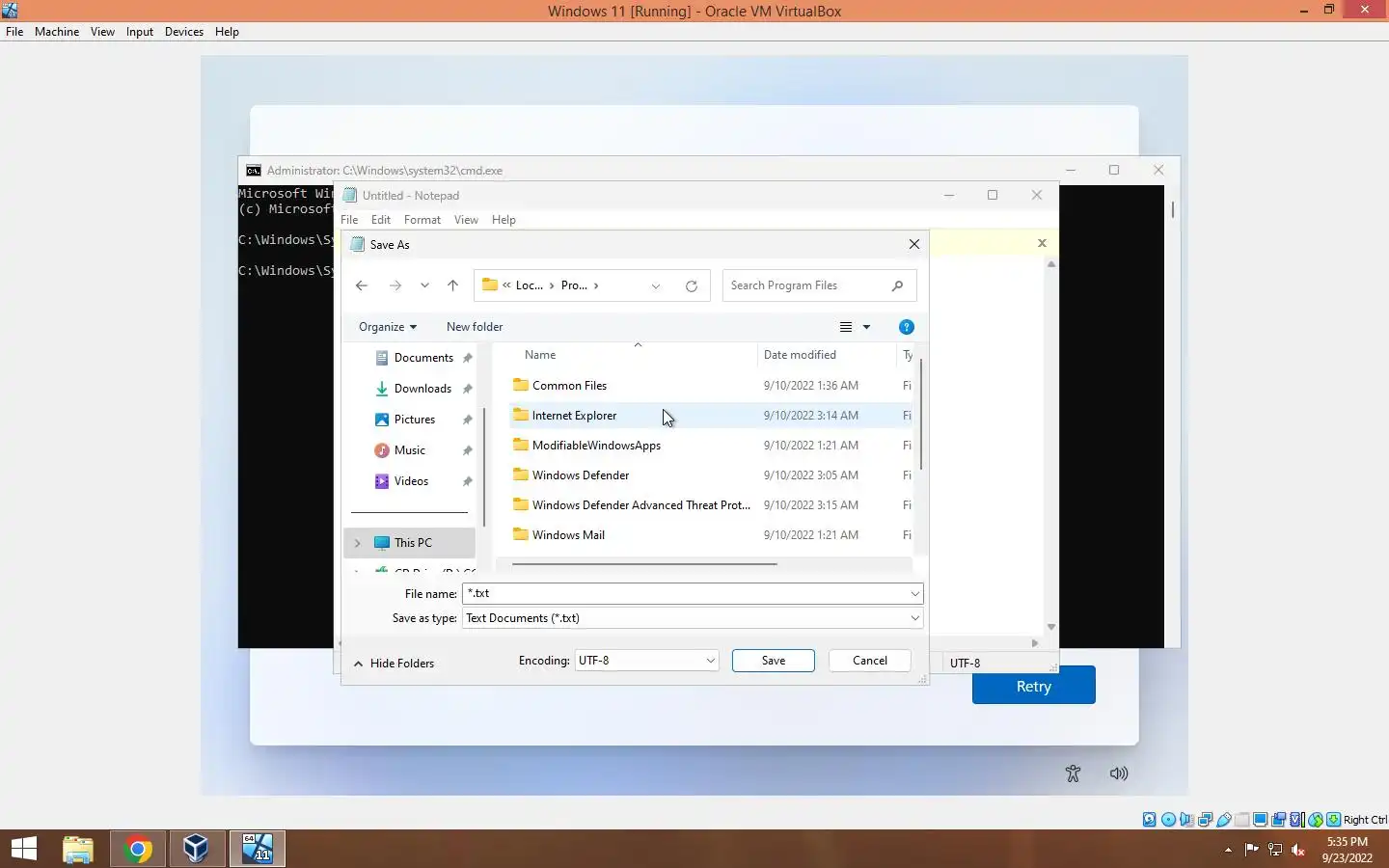1389x868 pixels.
Task: Open the VirtualBox File menu
Action: pos(14,32)
